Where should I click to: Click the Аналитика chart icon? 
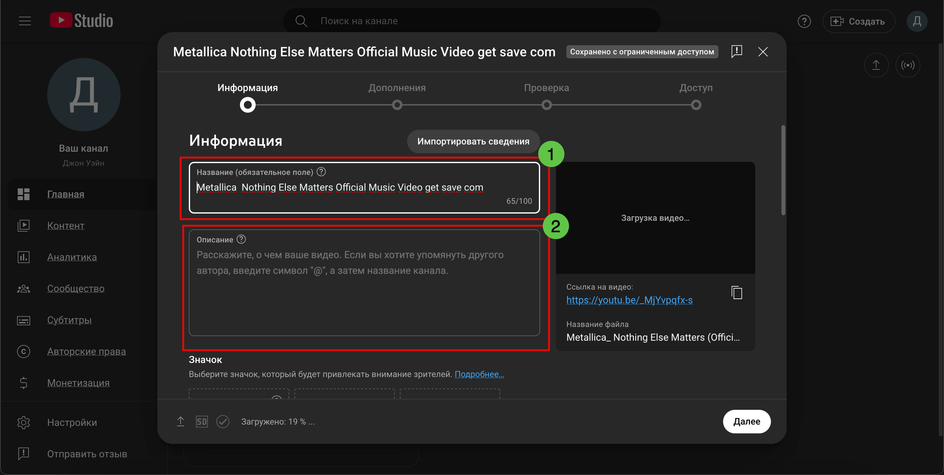[23, 257]
